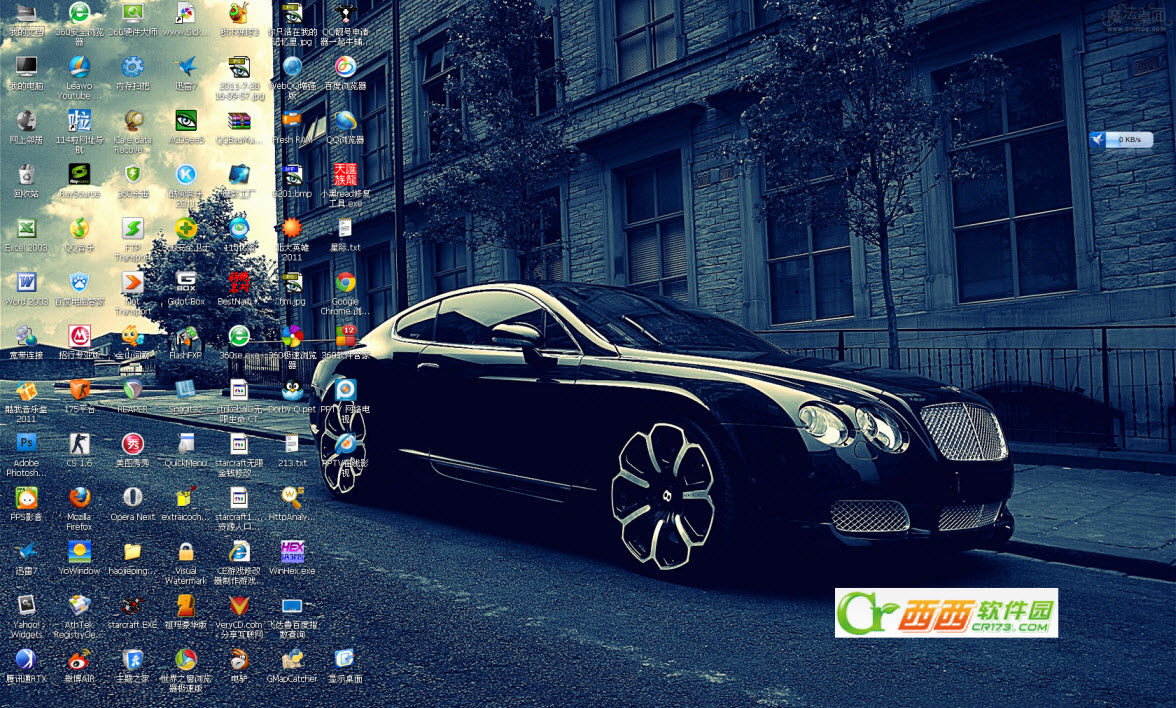1176x708 pixels.
Task: Select the Gidot Box icon
Action: pos(186,282)
